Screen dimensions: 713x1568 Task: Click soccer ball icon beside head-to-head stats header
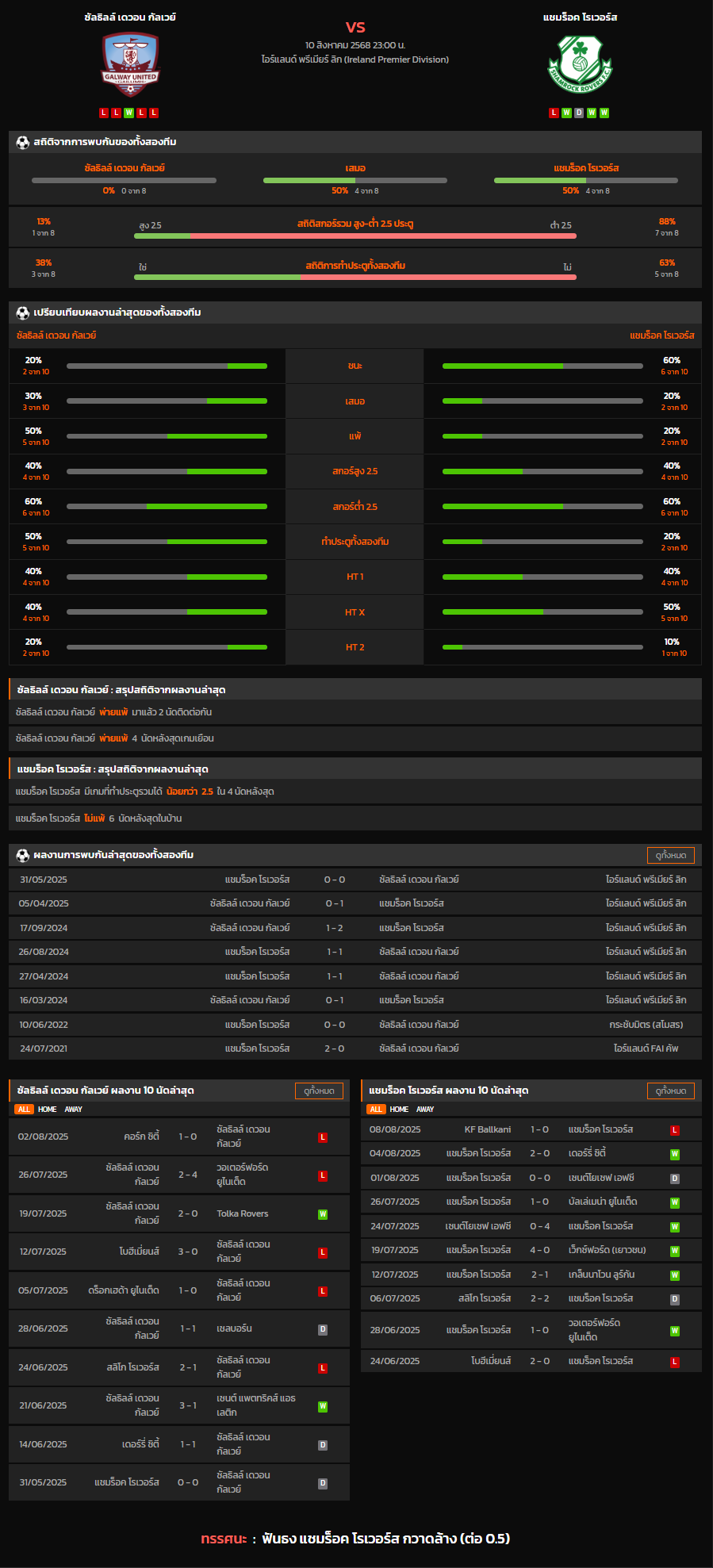[22, 142]
